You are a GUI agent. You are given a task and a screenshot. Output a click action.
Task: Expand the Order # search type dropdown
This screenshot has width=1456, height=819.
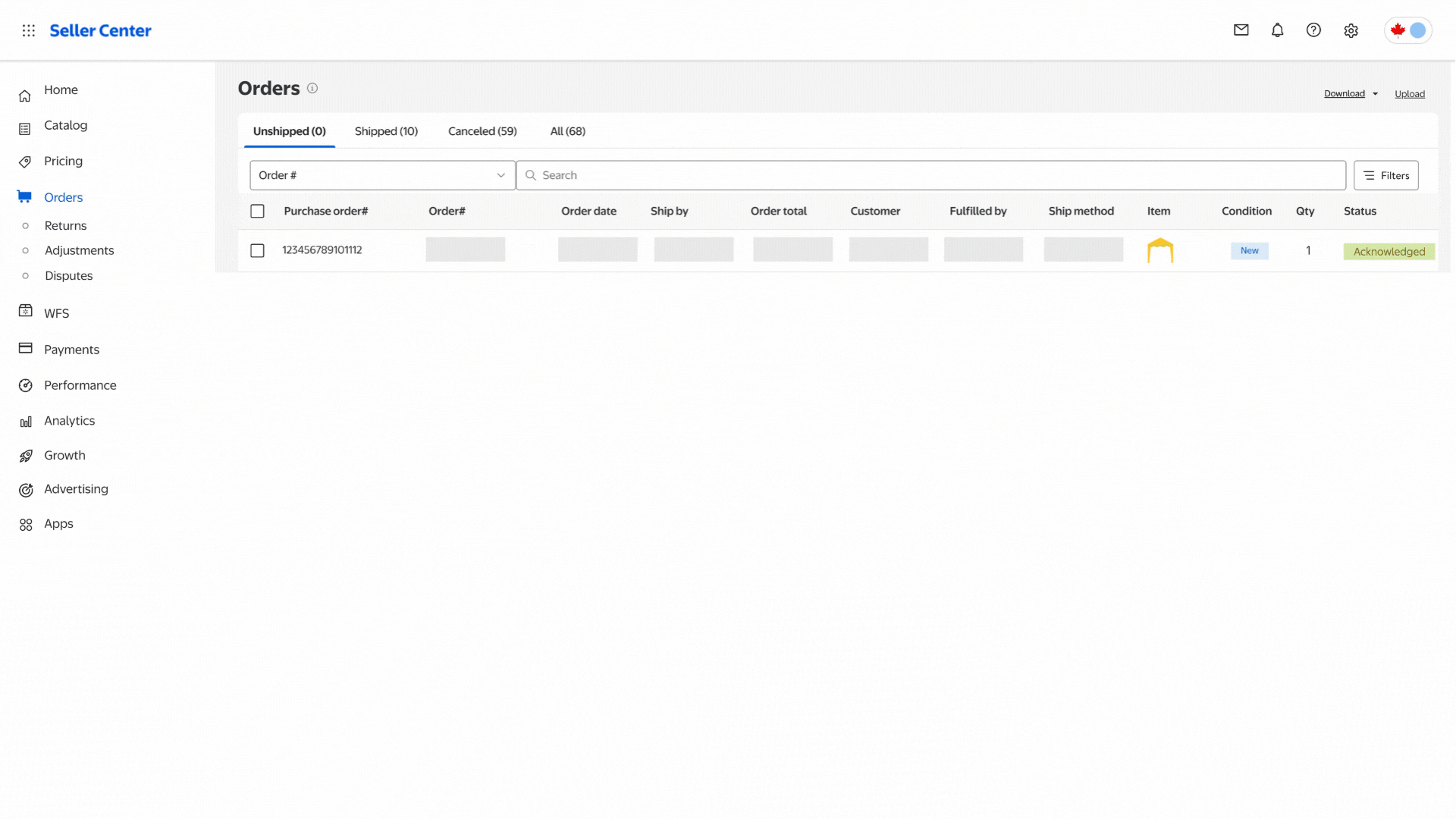(x=382, y=175)
